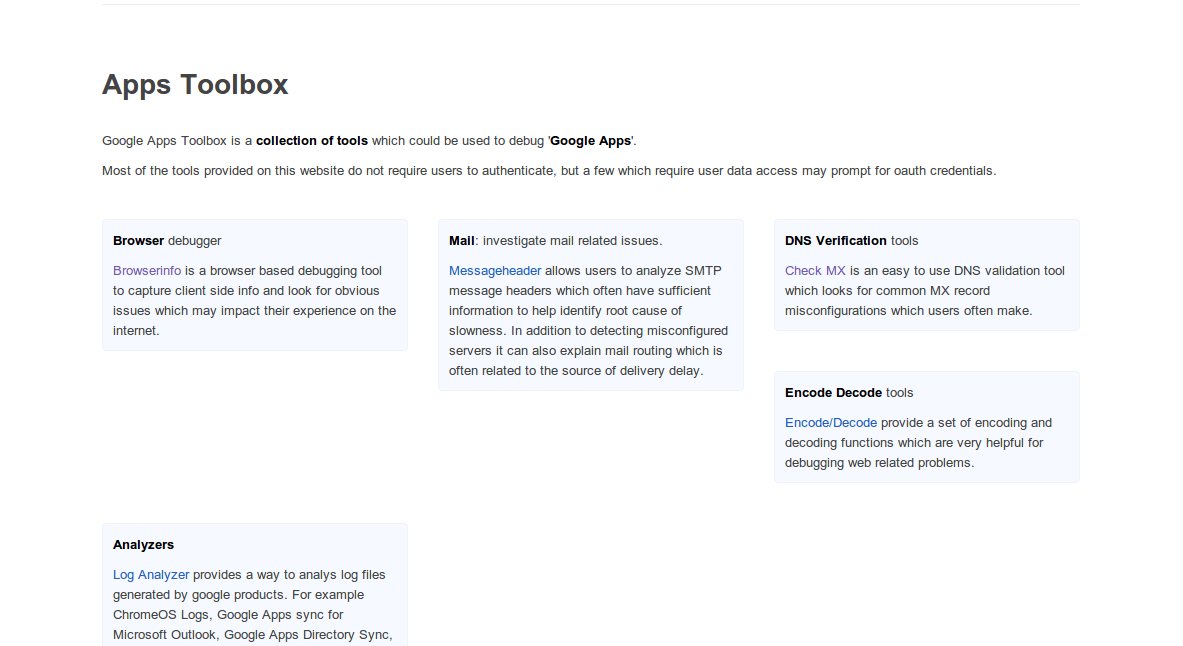Click the Check MX link
Screen dimensions: 1183x646
click(x=815, y=271)
